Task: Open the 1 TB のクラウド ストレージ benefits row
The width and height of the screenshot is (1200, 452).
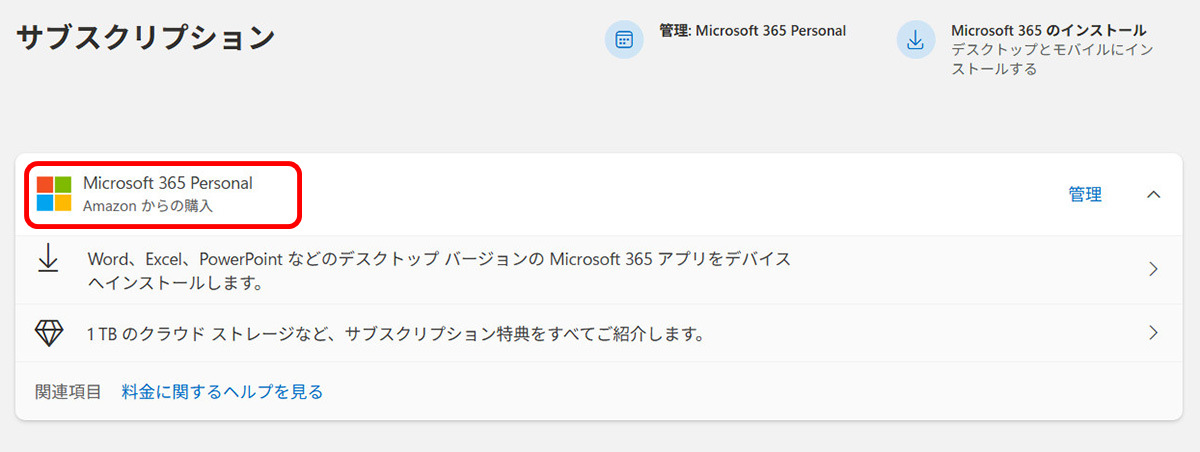Action: (x=599, y=333)
